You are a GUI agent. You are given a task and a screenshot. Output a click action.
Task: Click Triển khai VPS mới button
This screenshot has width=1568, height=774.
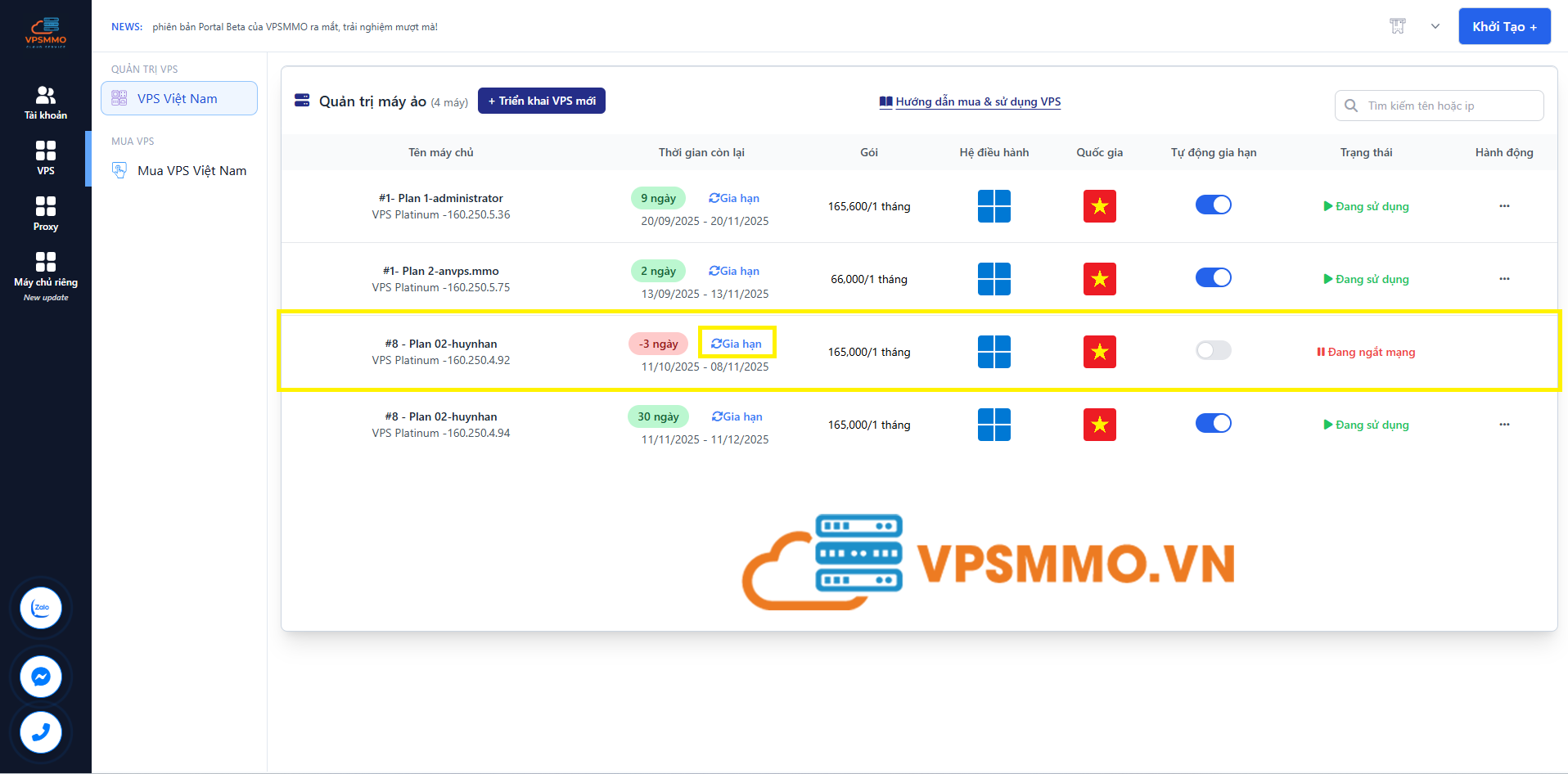pos(541,101)
